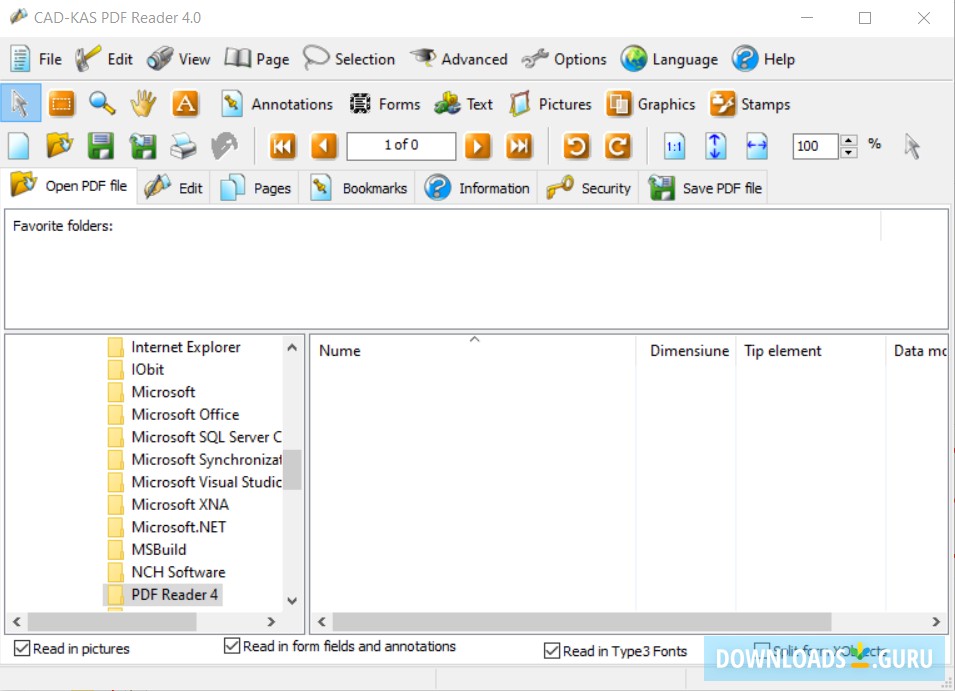Select the Hand pan tool
This screenshot has width=955, height=691.
tap(144, 103)
